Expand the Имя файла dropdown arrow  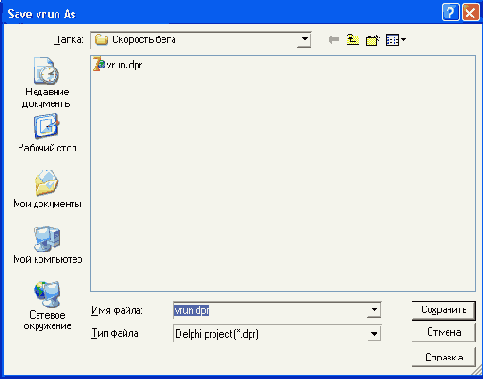click(x=374, y=310)
